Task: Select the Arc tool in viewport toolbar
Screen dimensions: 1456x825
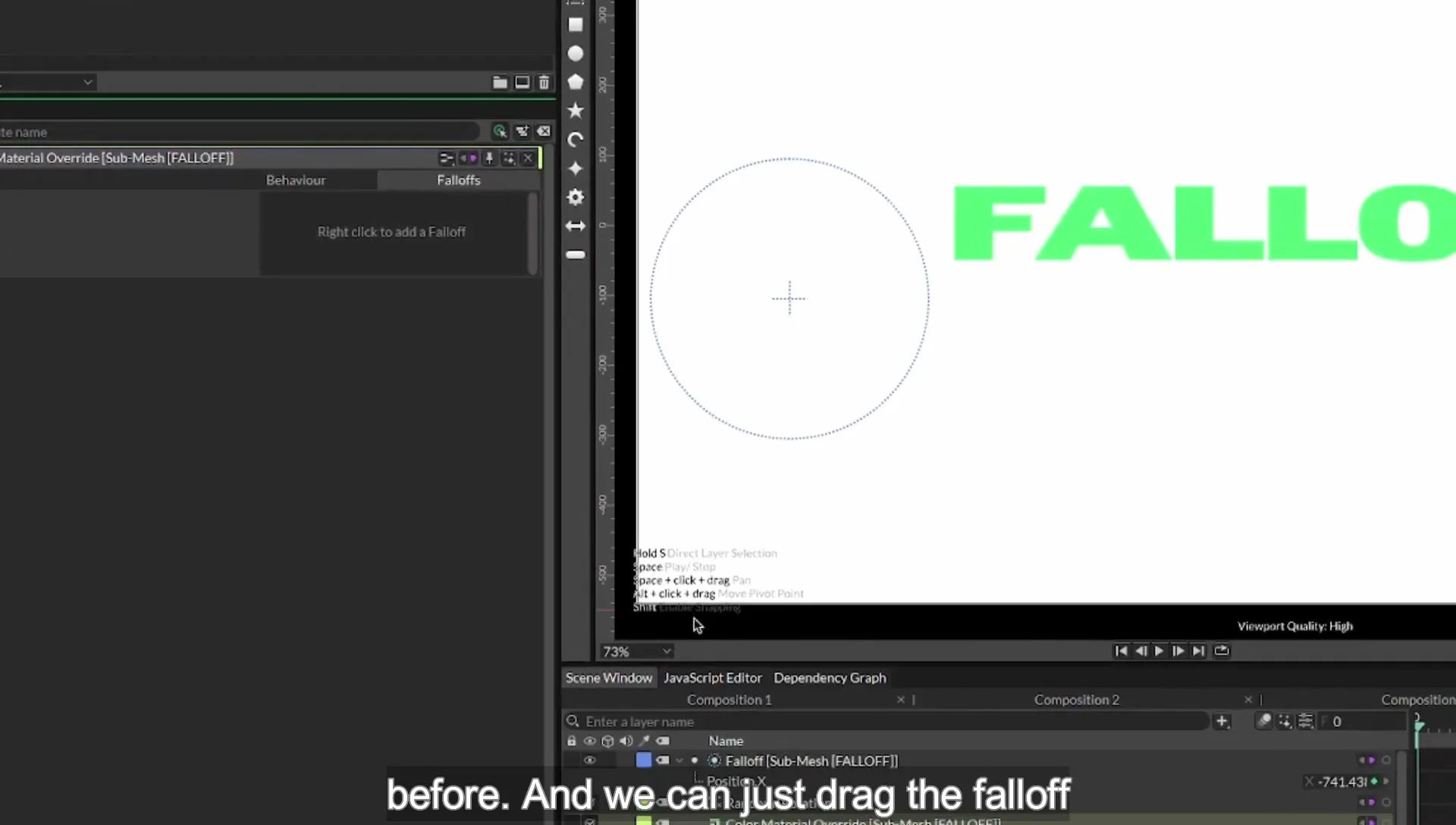Action: (x=576, y=140)
